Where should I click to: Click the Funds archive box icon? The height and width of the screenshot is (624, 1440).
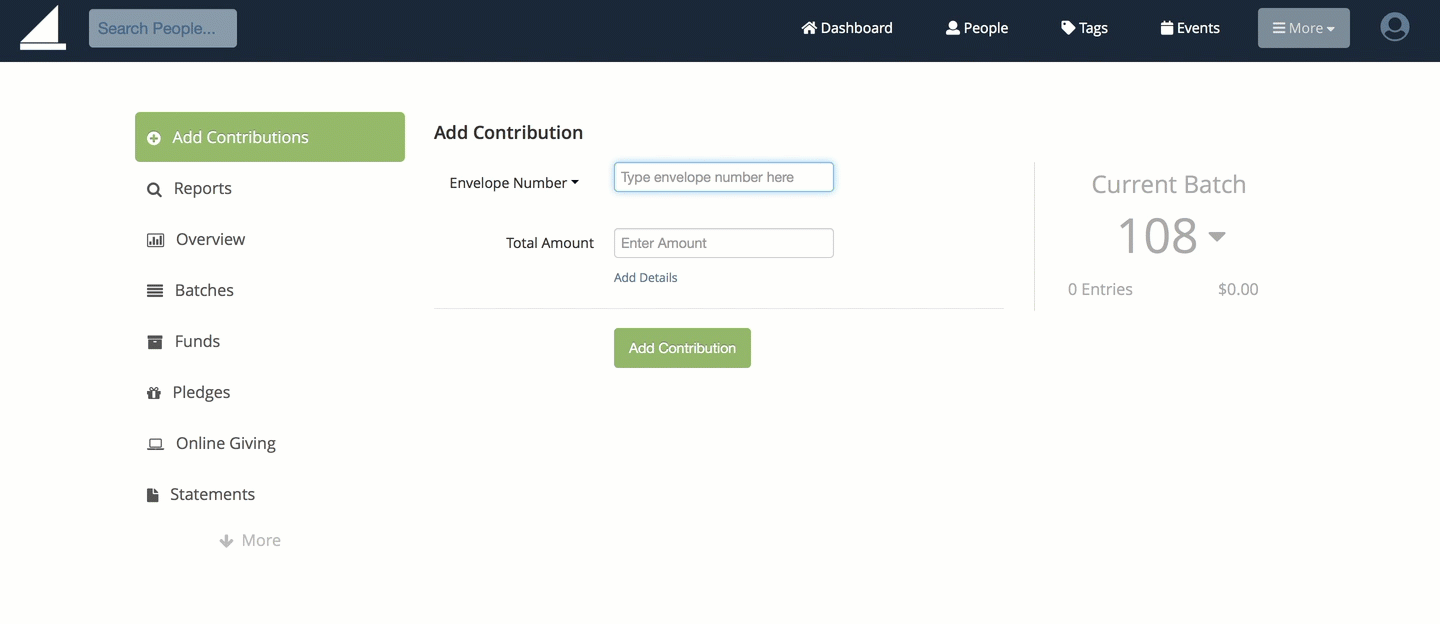155,342
